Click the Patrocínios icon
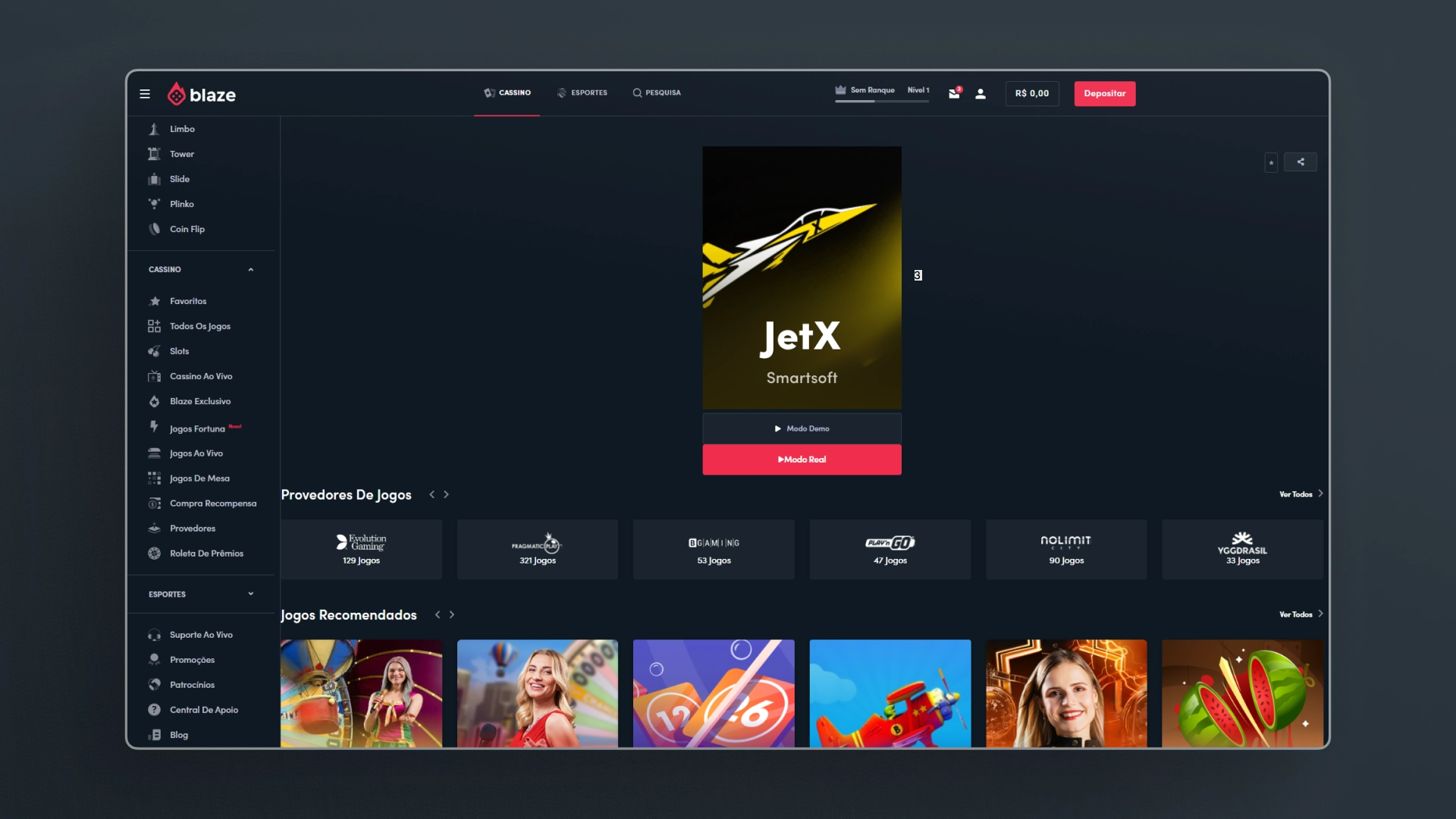 tap(154, 685)
